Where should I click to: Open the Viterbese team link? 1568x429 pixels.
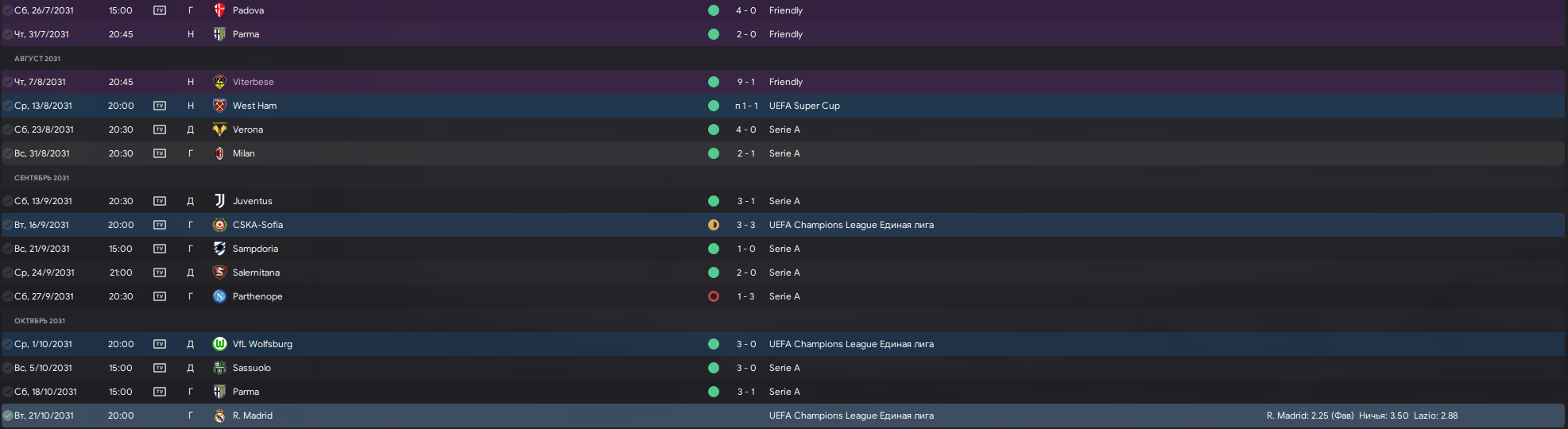coord(253,82)
